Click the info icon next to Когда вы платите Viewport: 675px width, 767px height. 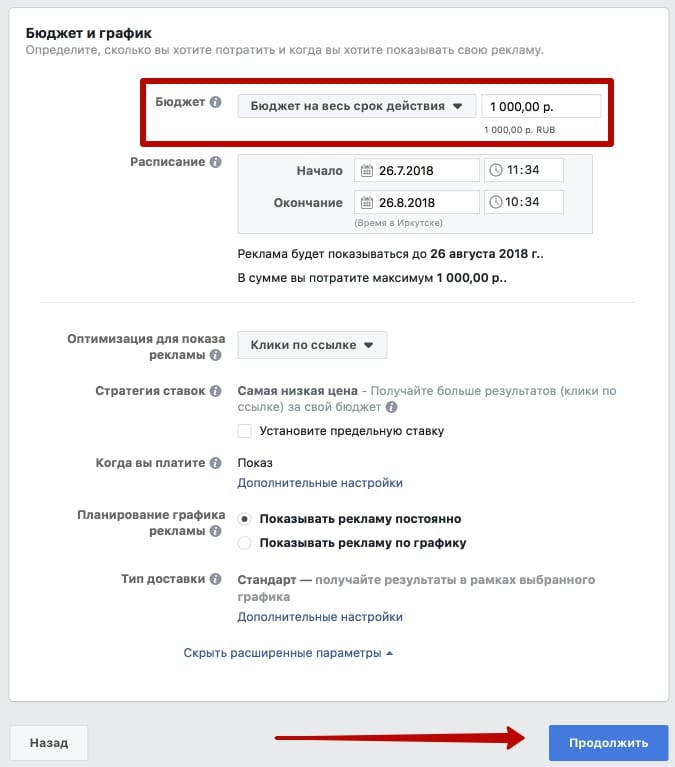tap(215, 463)
